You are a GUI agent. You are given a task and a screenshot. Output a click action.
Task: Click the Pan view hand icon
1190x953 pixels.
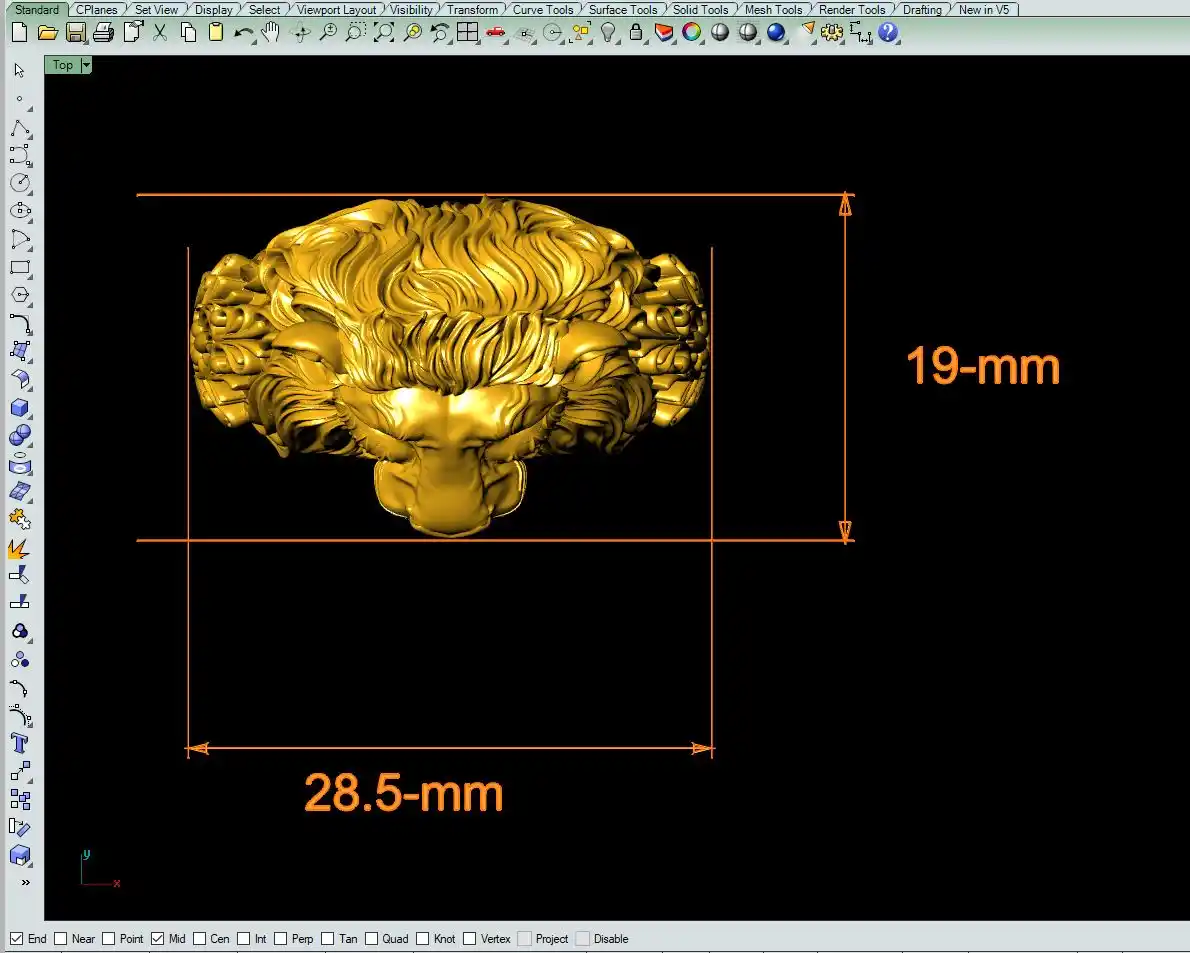tap(271, 33)
